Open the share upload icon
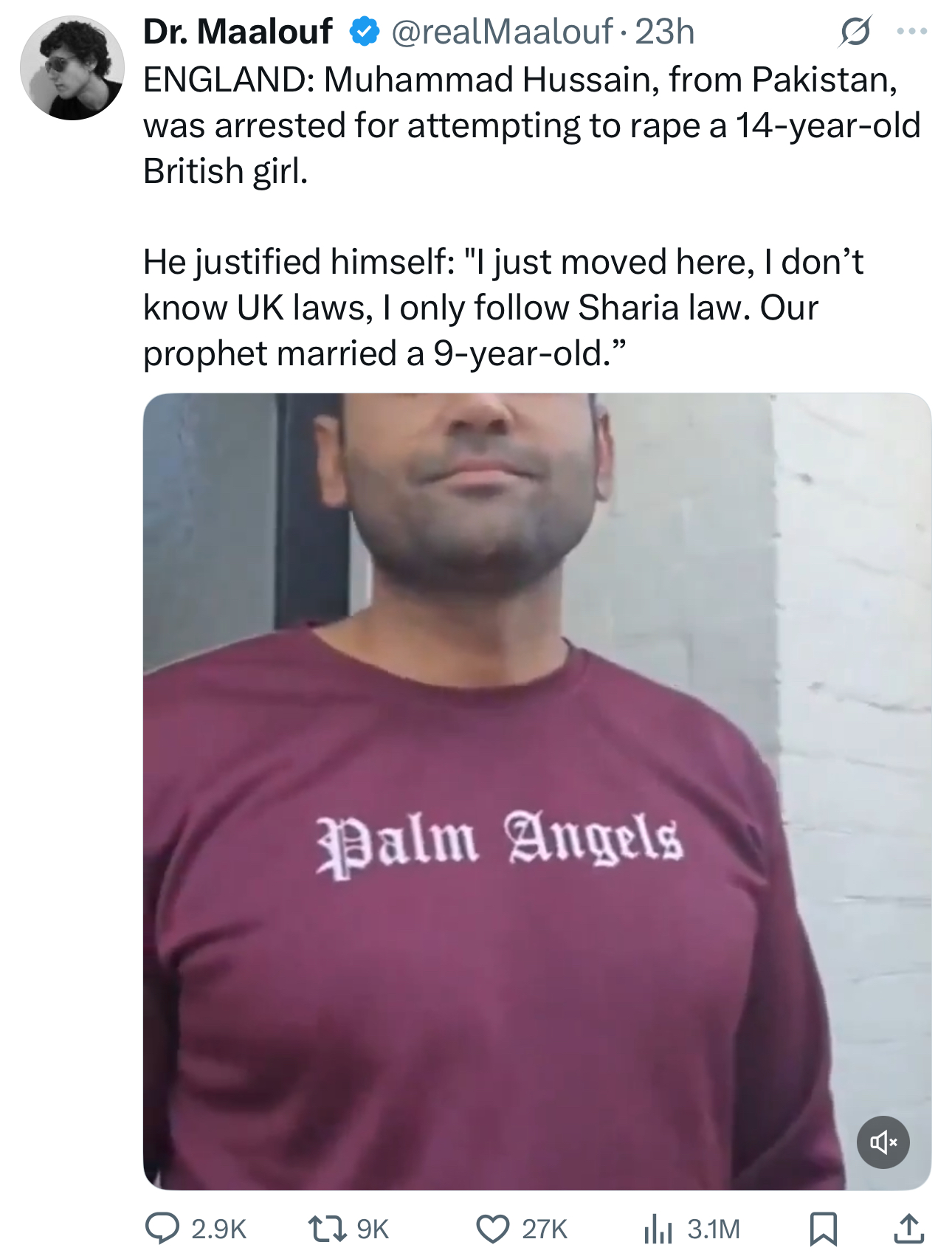Image resolution: width=952 pixels, height=1256 pixels. click(908, 1229)
